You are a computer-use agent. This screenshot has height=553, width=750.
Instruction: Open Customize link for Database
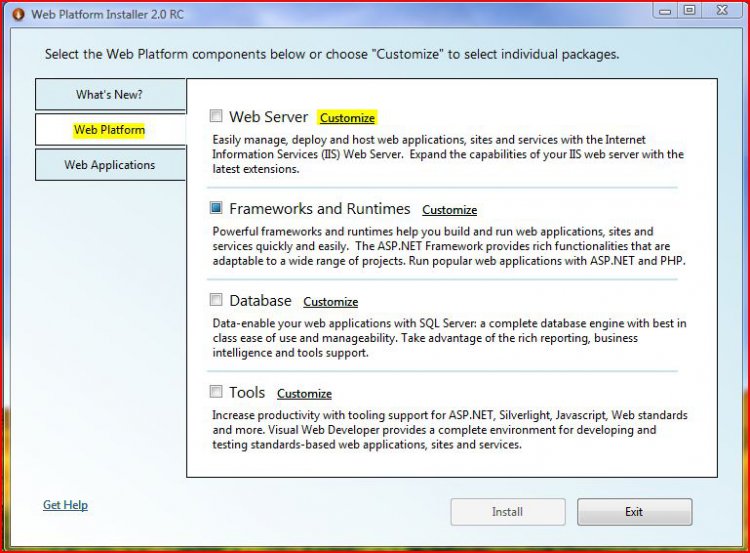tap(331, 302)
